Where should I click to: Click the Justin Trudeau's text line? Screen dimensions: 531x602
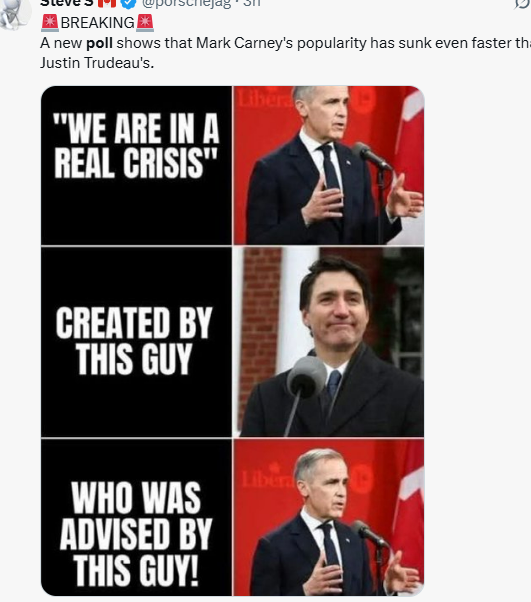coord(97,63)
